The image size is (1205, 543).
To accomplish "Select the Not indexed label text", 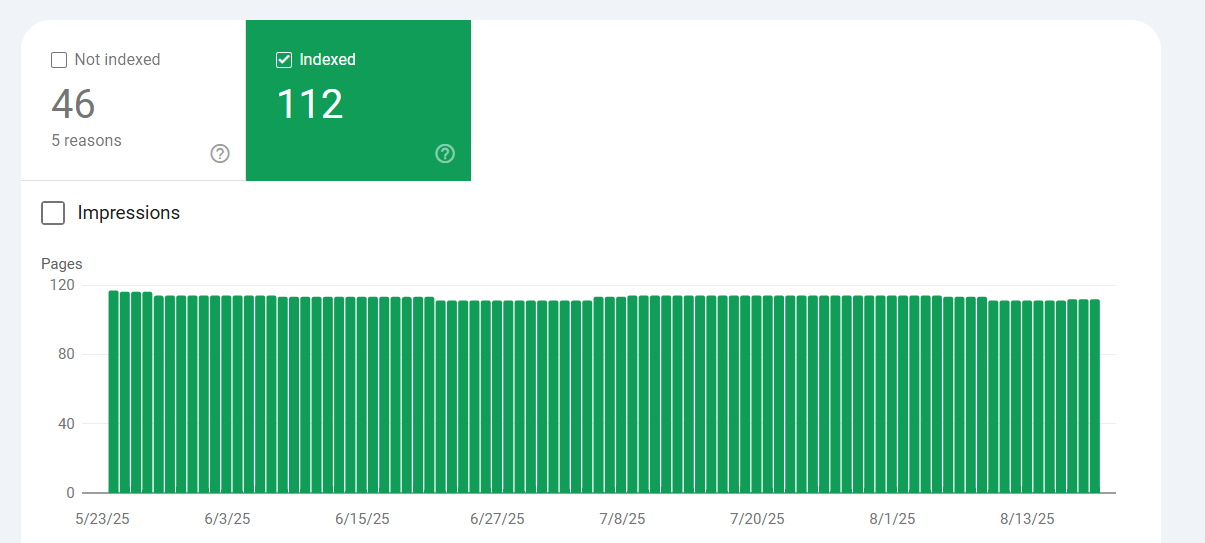I will pyautogui.click(x=117, y=60).
